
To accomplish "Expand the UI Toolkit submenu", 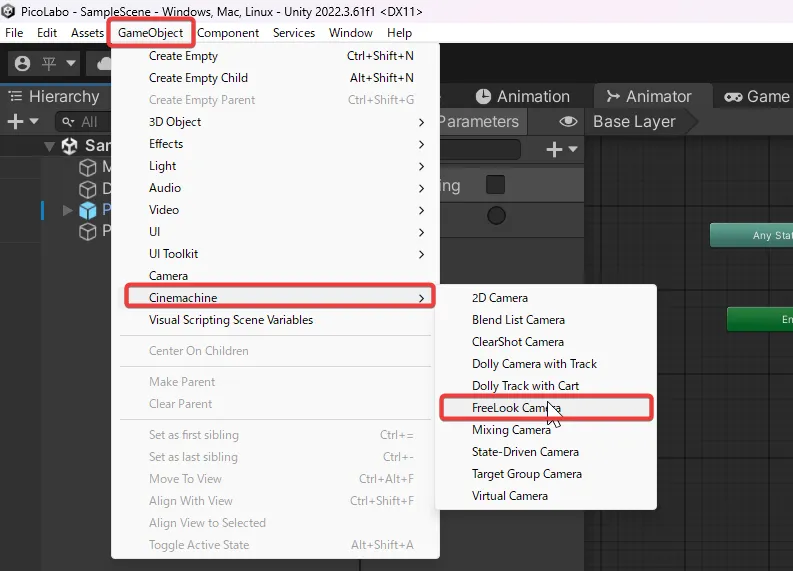I will (x=276, y=254).
